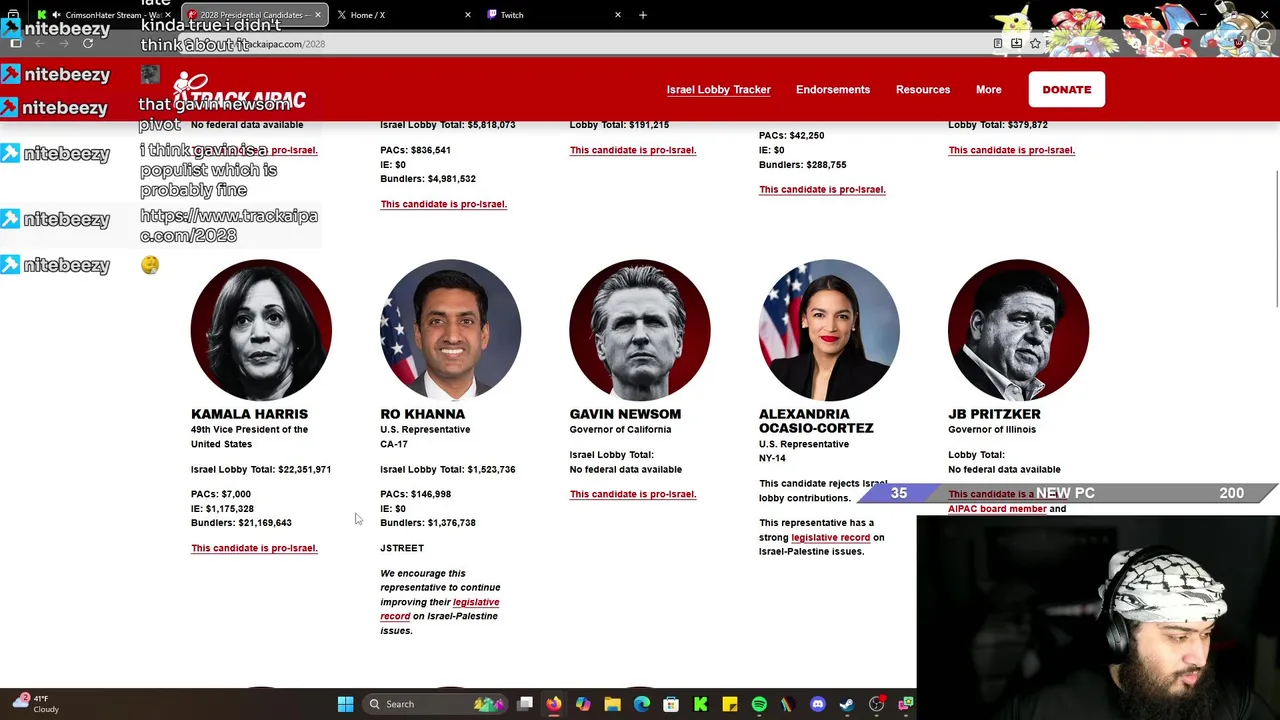
Task: Click Israel Lobby Total: $1,523,736 text
Action: click(x=448, y=469)
